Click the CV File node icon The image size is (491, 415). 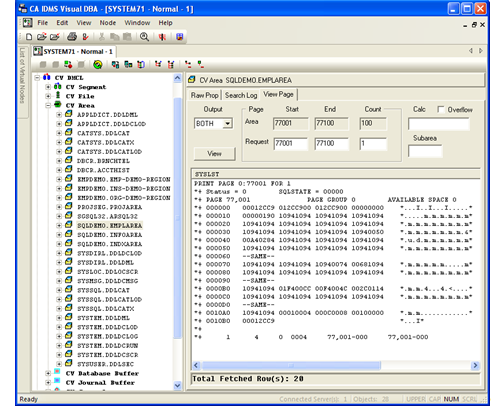pos(58,95)
